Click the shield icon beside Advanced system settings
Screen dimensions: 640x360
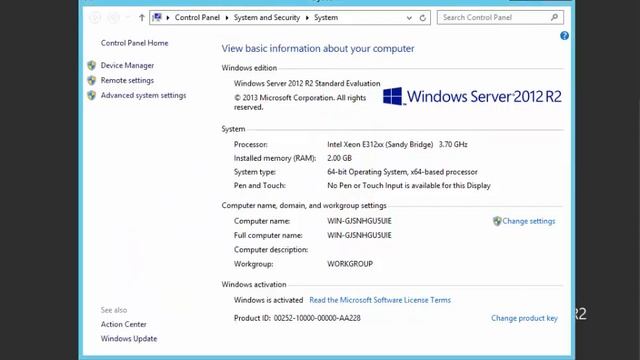(91, 96)
